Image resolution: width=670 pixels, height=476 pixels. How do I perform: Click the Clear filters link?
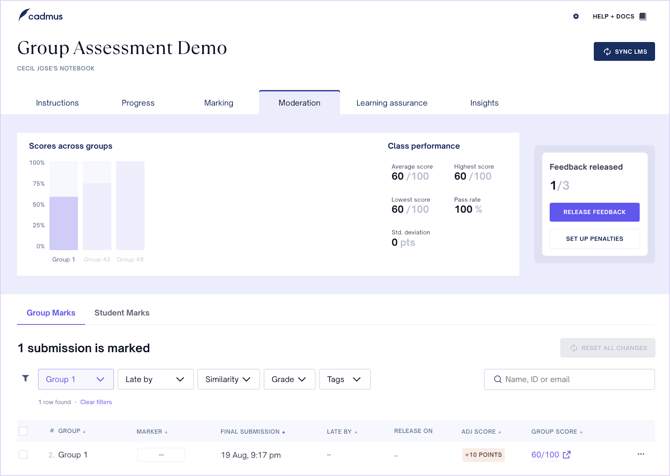point(96,402)
